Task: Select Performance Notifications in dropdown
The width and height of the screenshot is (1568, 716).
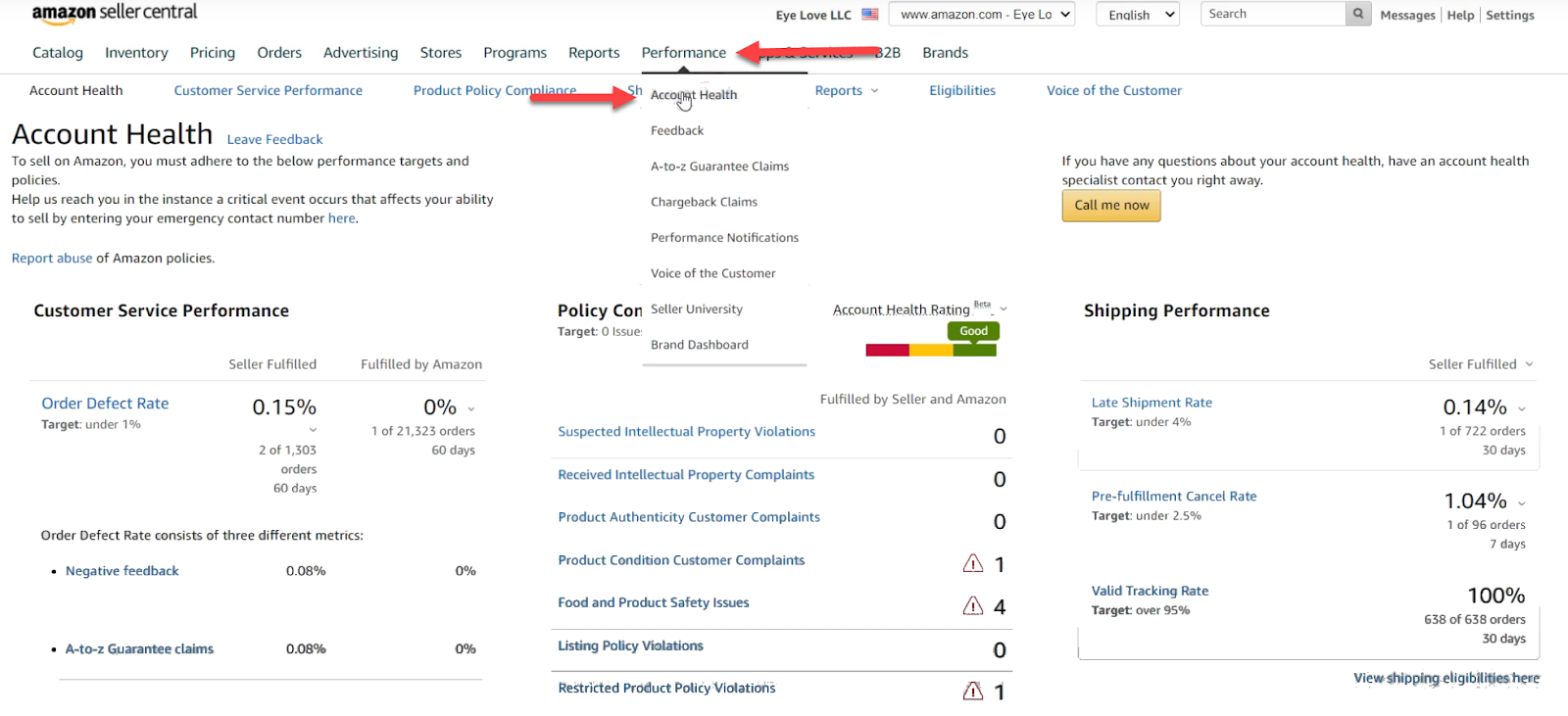Action: (x=724, y=238)
